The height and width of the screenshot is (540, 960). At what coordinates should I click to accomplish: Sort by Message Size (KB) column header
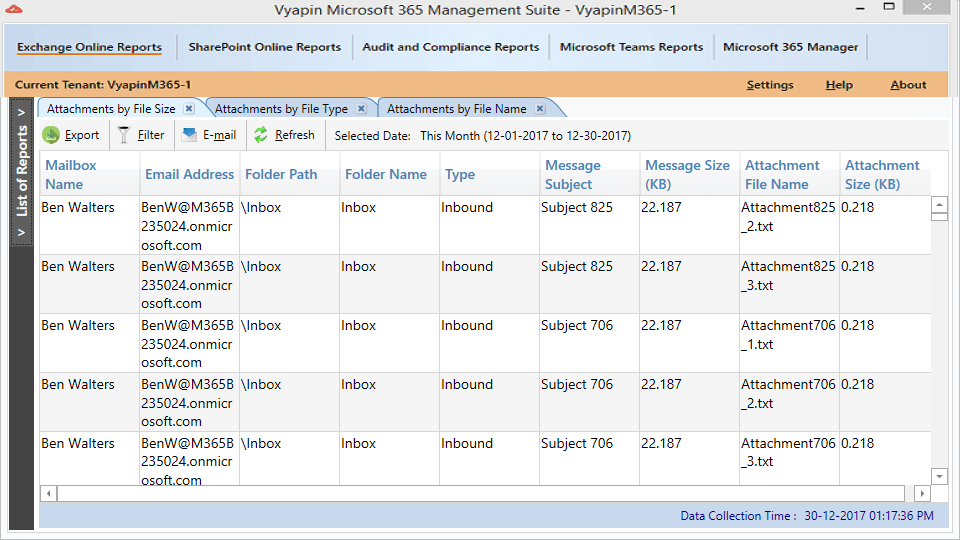[689, 174]
